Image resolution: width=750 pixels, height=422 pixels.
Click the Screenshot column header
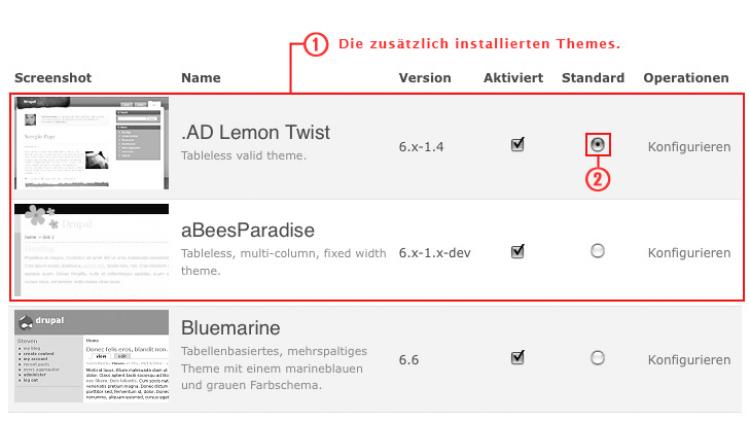[x=53, y=77]
